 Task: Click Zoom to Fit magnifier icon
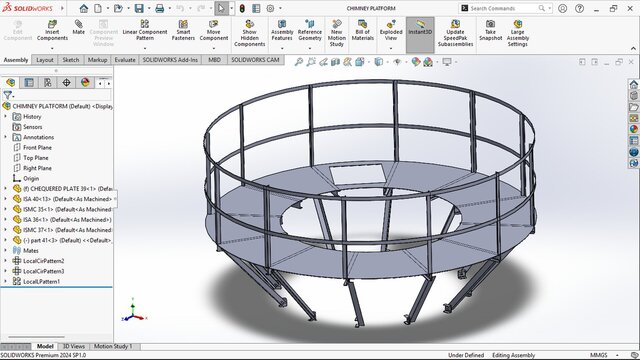click(299, 62)
